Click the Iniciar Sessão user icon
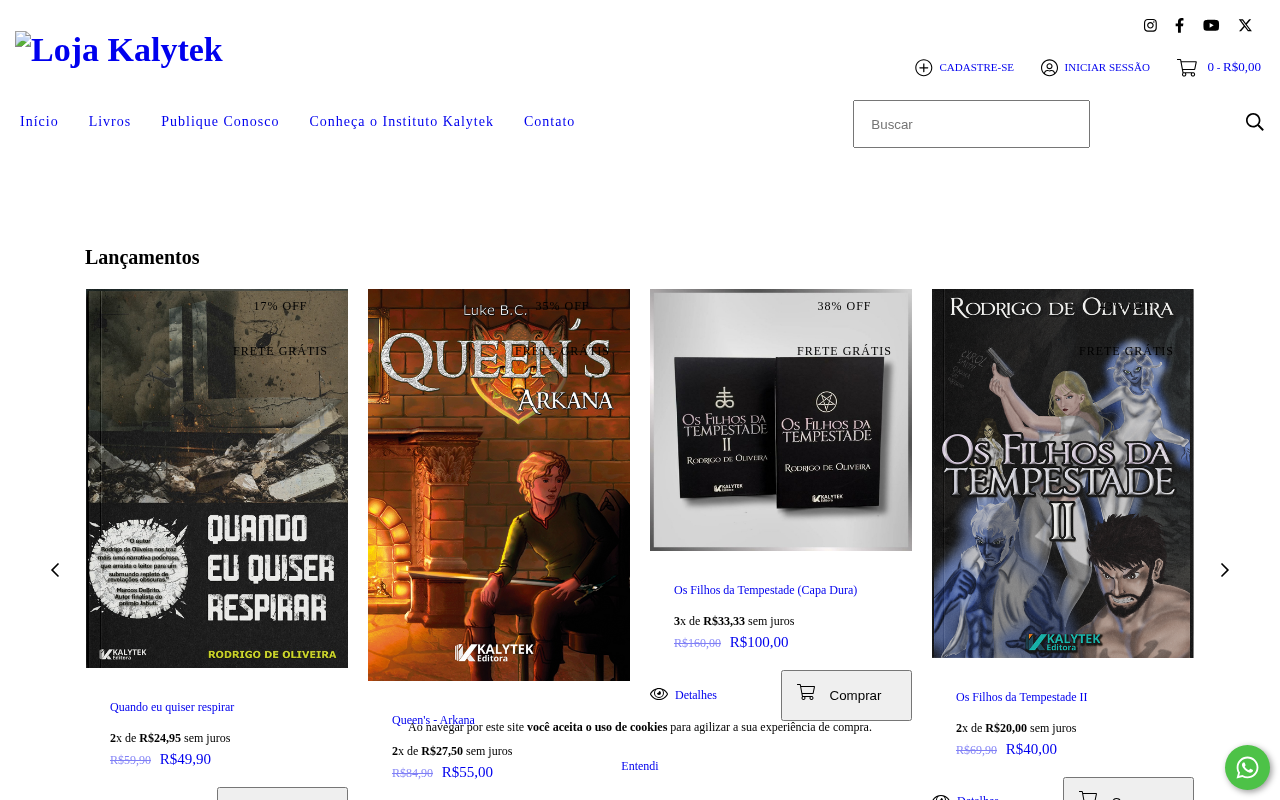 pos(1049,67)
